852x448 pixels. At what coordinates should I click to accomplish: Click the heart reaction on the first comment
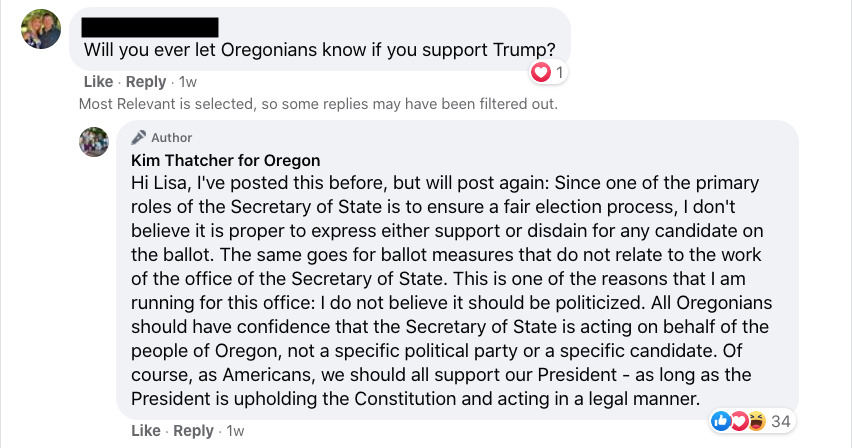(x=541, y=72)
